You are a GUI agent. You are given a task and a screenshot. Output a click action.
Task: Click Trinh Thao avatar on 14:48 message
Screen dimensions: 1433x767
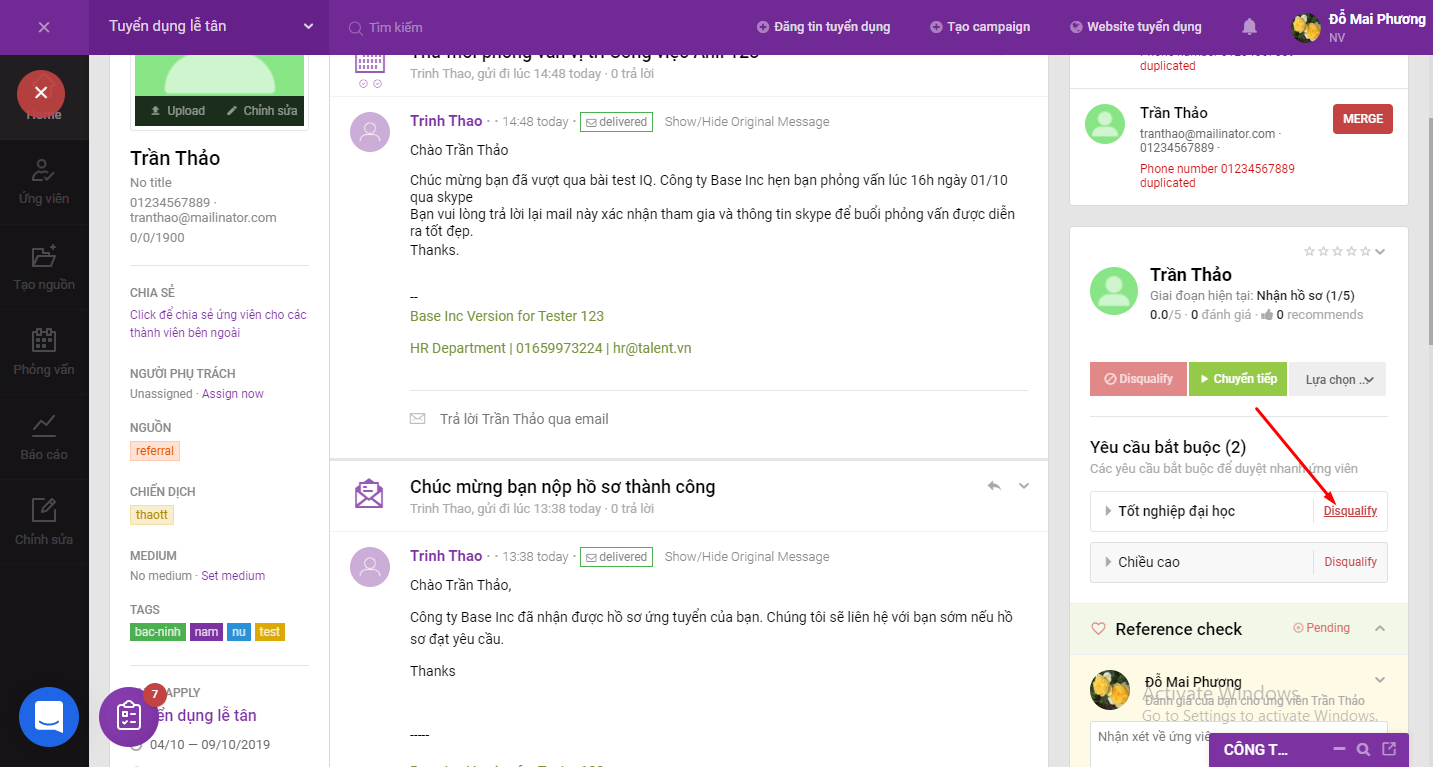coord(370,131)
